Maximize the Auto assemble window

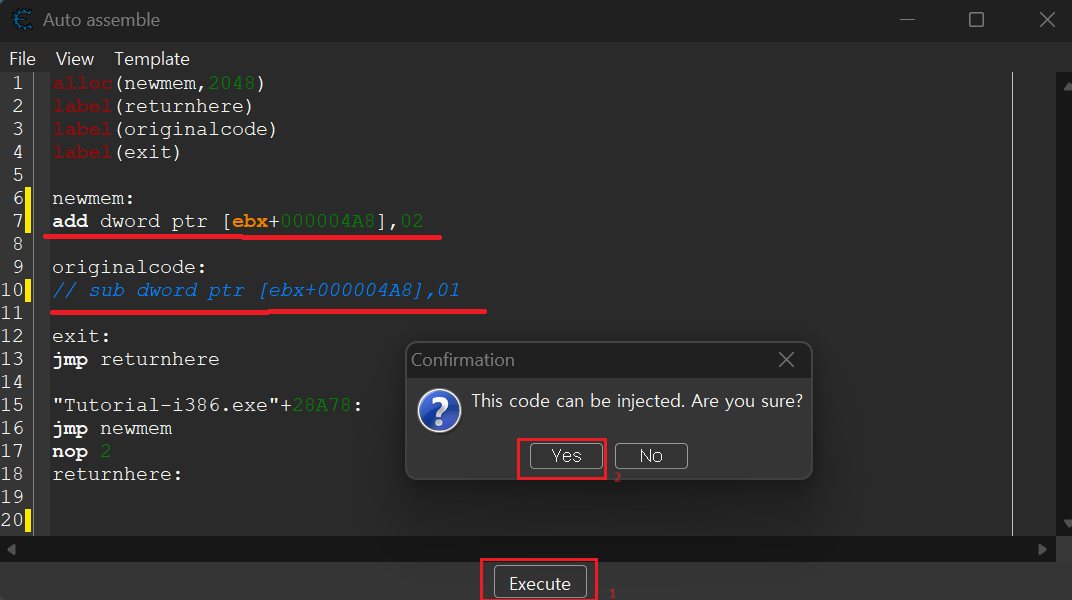976,20
